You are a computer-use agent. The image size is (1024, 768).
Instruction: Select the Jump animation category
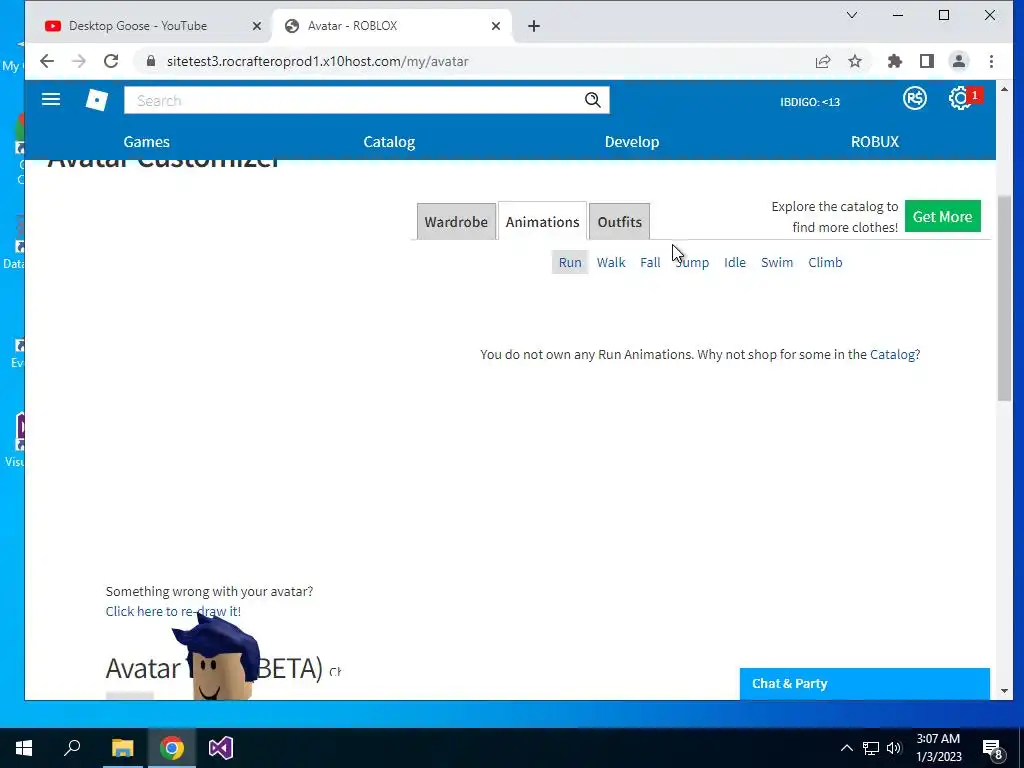[x=692, y=263]
